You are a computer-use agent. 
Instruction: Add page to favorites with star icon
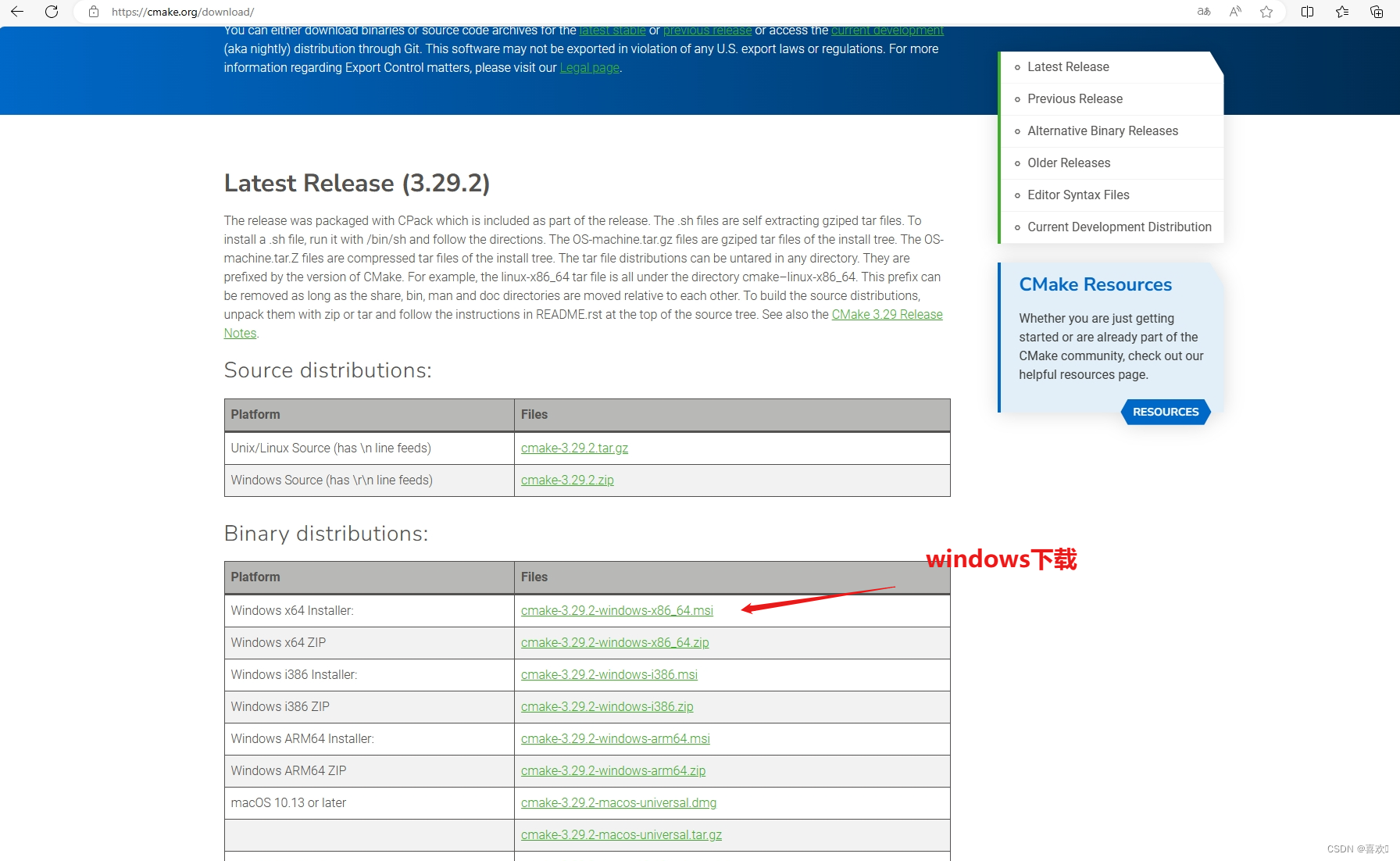(1266, 12)
